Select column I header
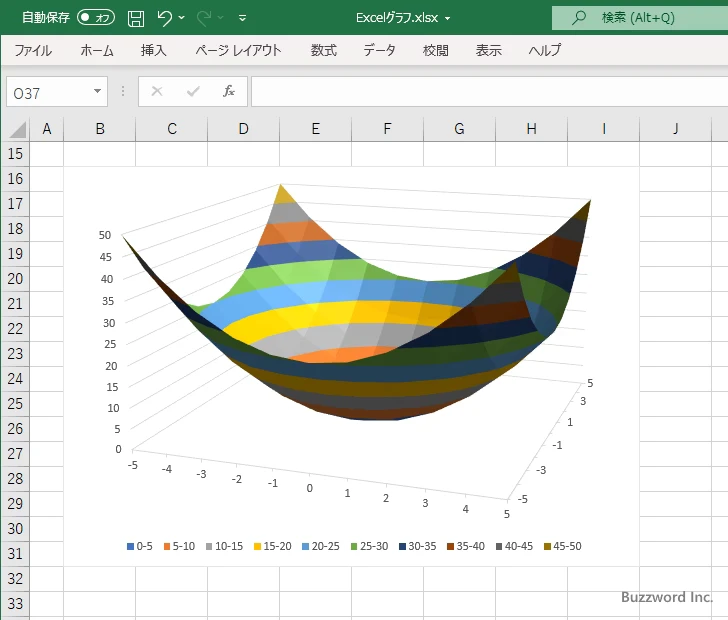728x620 pixels. pos(604,129)
